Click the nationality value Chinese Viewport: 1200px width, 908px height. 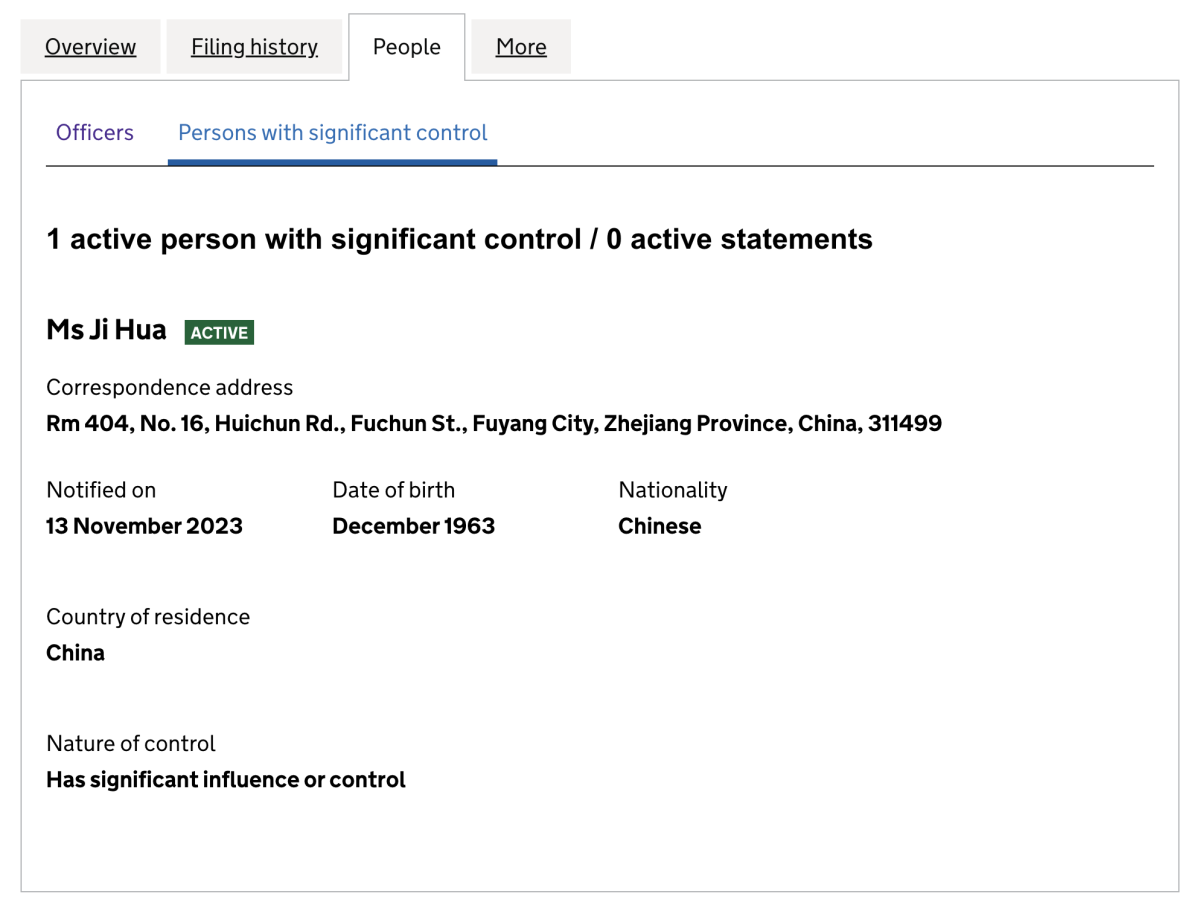[x=660, y=526]
